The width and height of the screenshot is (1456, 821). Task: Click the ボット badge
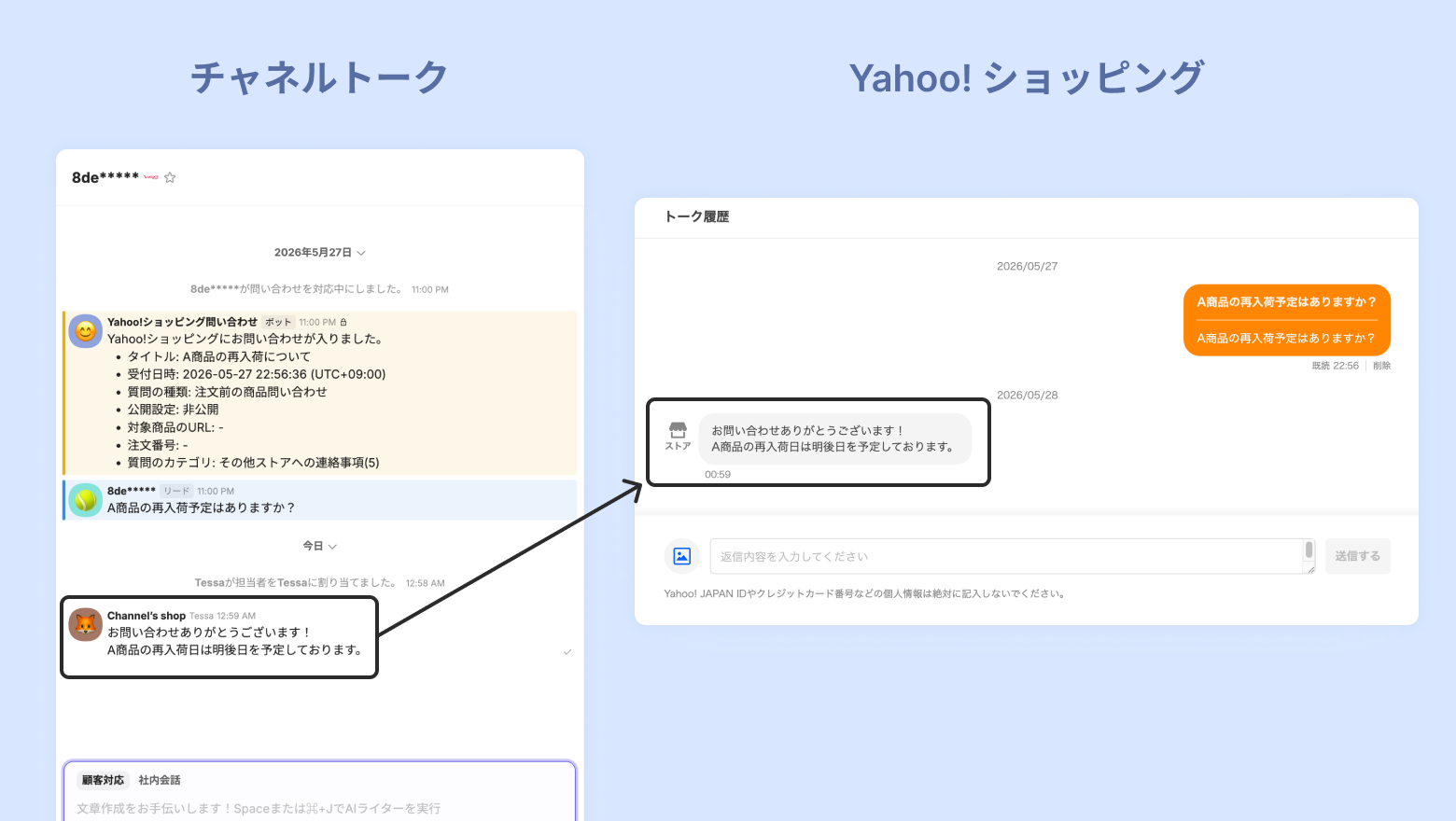point(278,323)
